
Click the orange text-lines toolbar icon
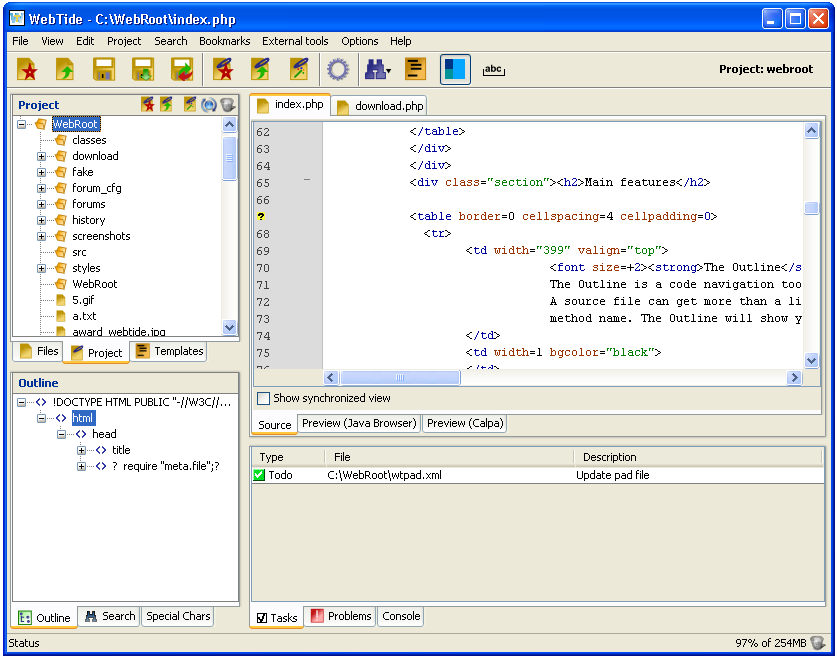pos(415,69)
